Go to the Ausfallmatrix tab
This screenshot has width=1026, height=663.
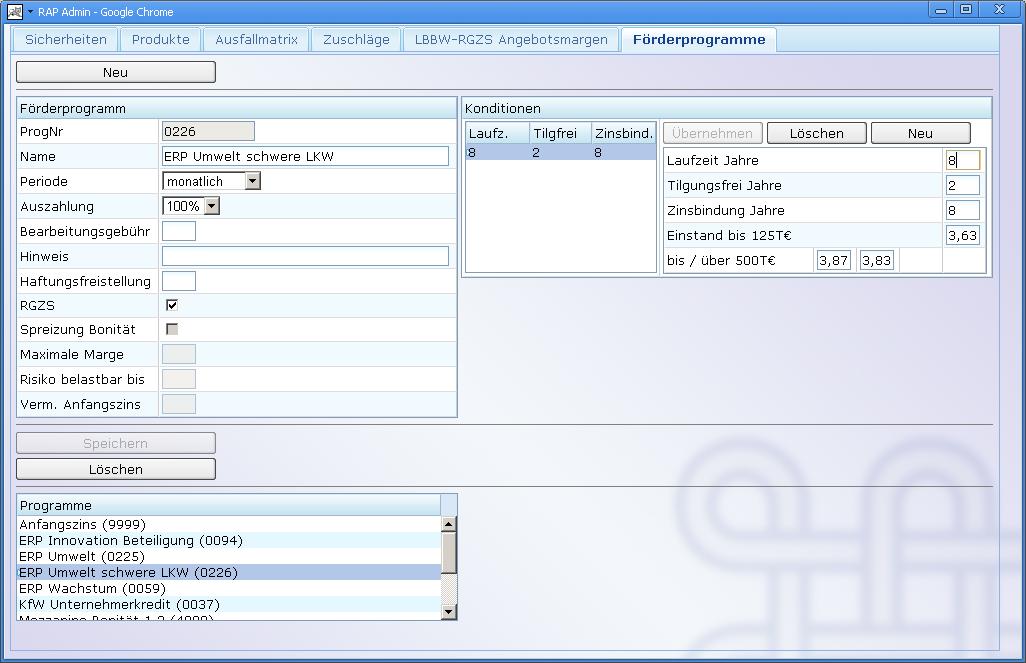pos(256,39)
